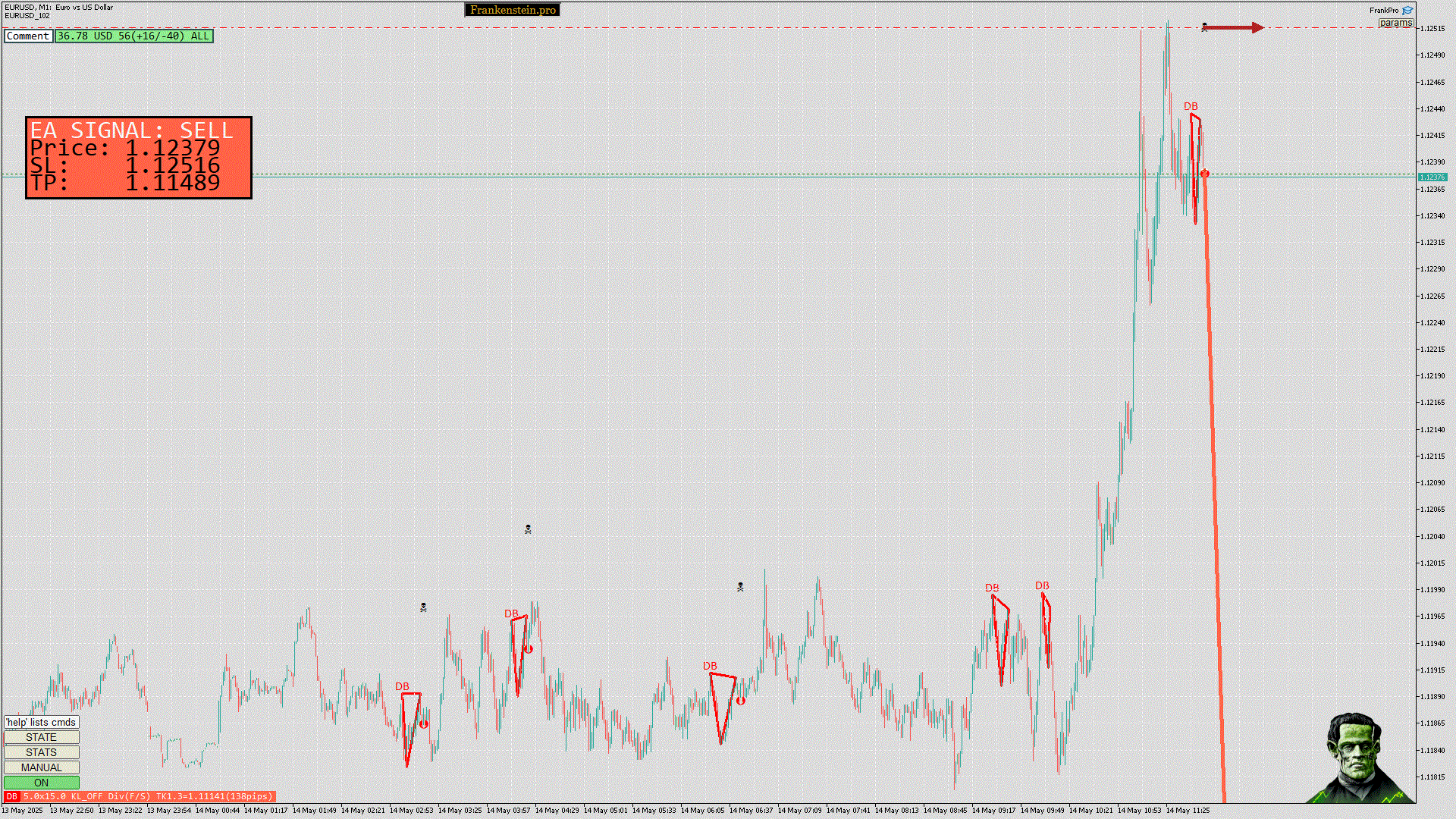Click the 13 May 2025 date on time axis
The width and height of the screenshot is (1456, 819).
(x=22, y=811)
